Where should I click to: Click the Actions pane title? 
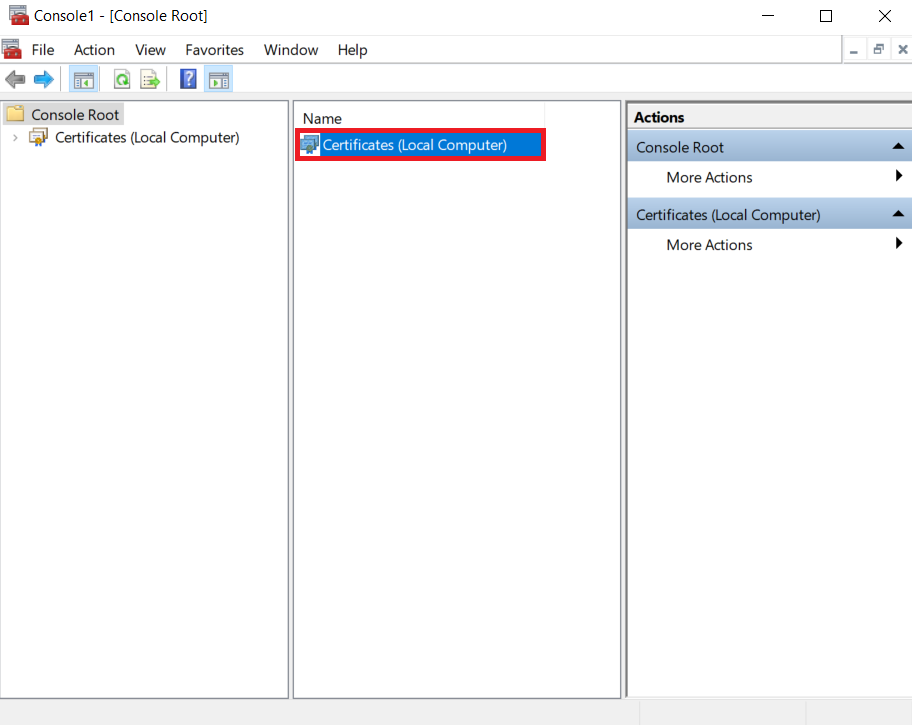point(659,117)
